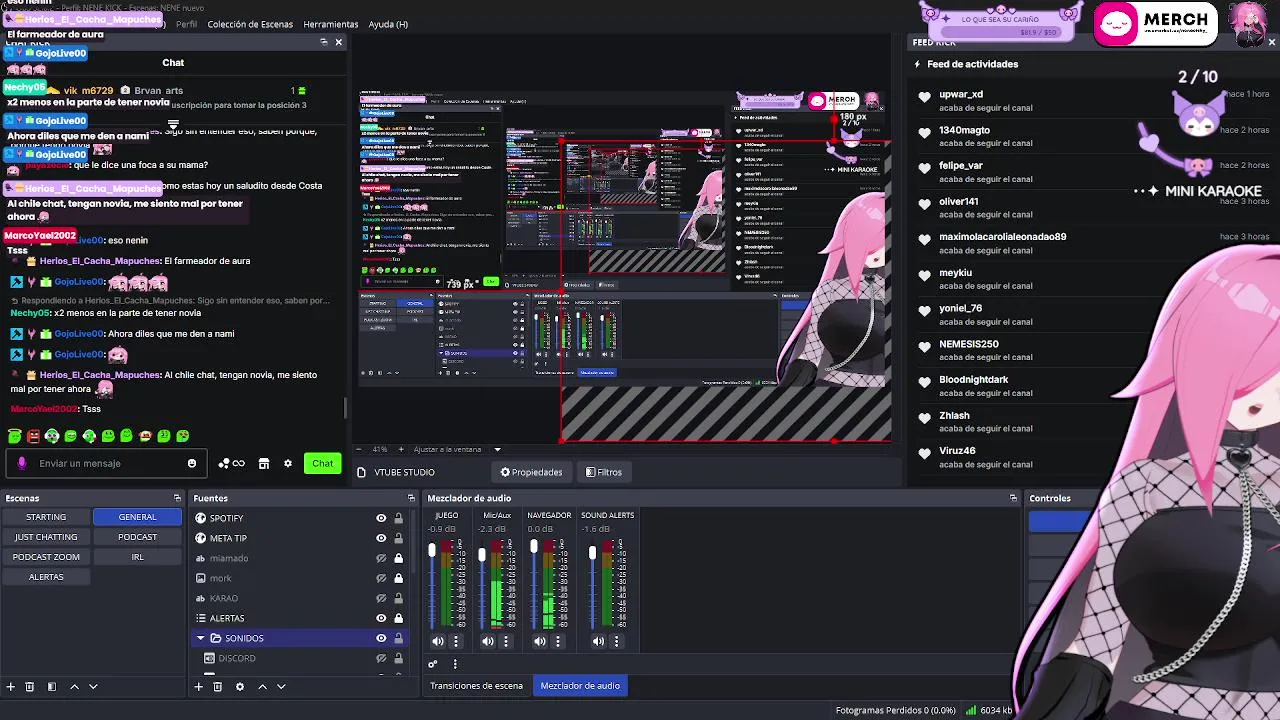This screenshot has height=720, width=1280.
Task: Switch to JUST CHATTING scene
Action: 46,537
